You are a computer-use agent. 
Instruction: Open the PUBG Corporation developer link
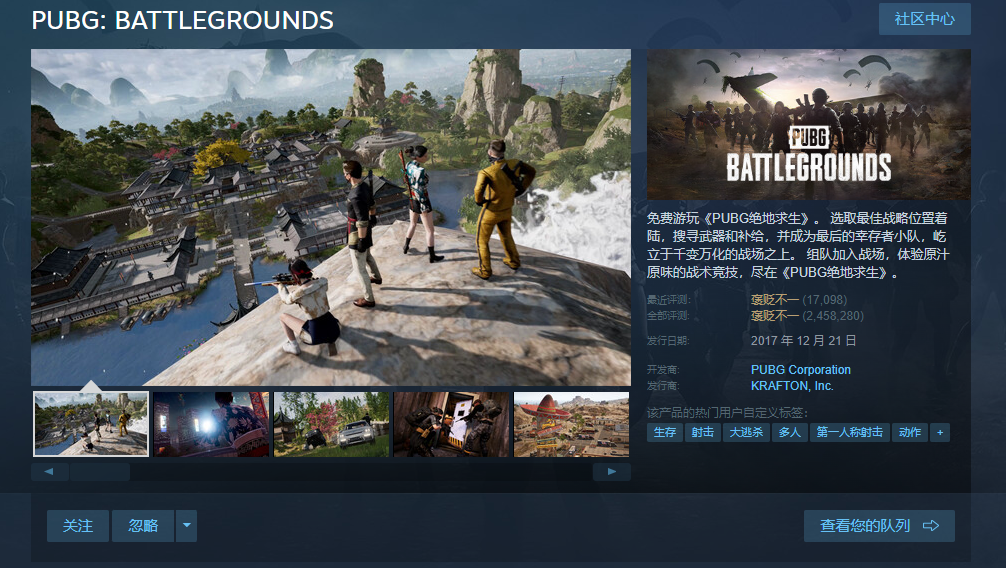(801, 370)
